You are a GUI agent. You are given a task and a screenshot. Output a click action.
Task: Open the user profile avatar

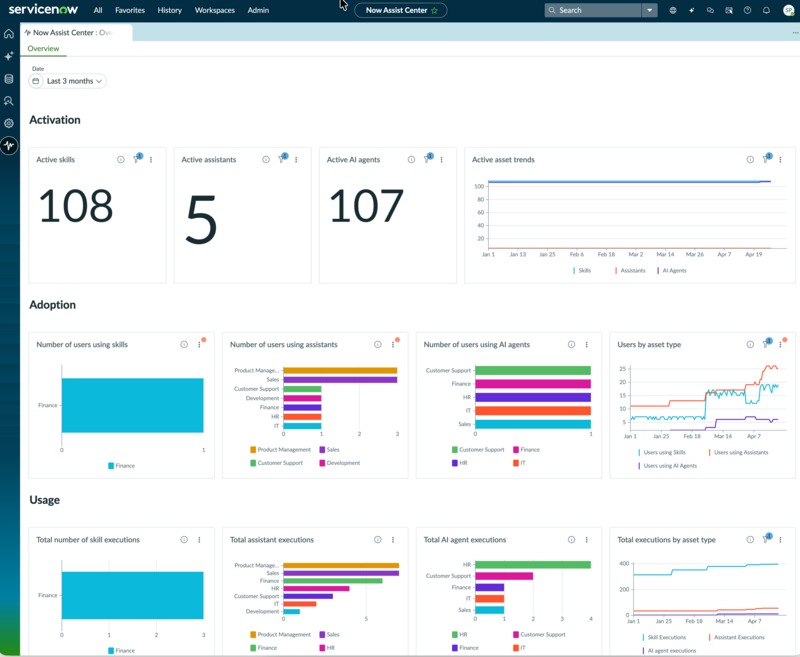point(789,10)
